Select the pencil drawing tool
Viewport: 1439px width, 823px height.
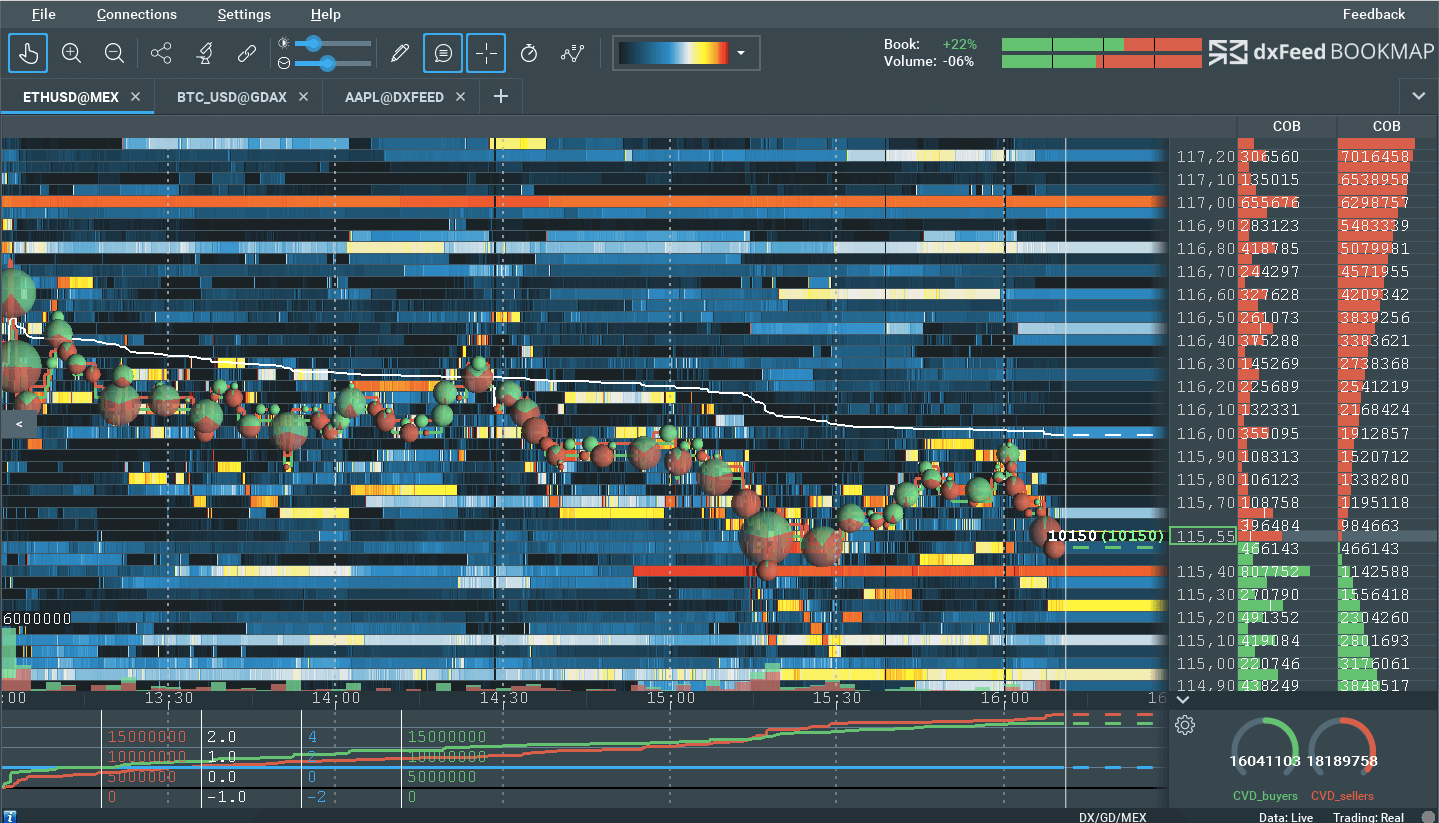point(400,53)
